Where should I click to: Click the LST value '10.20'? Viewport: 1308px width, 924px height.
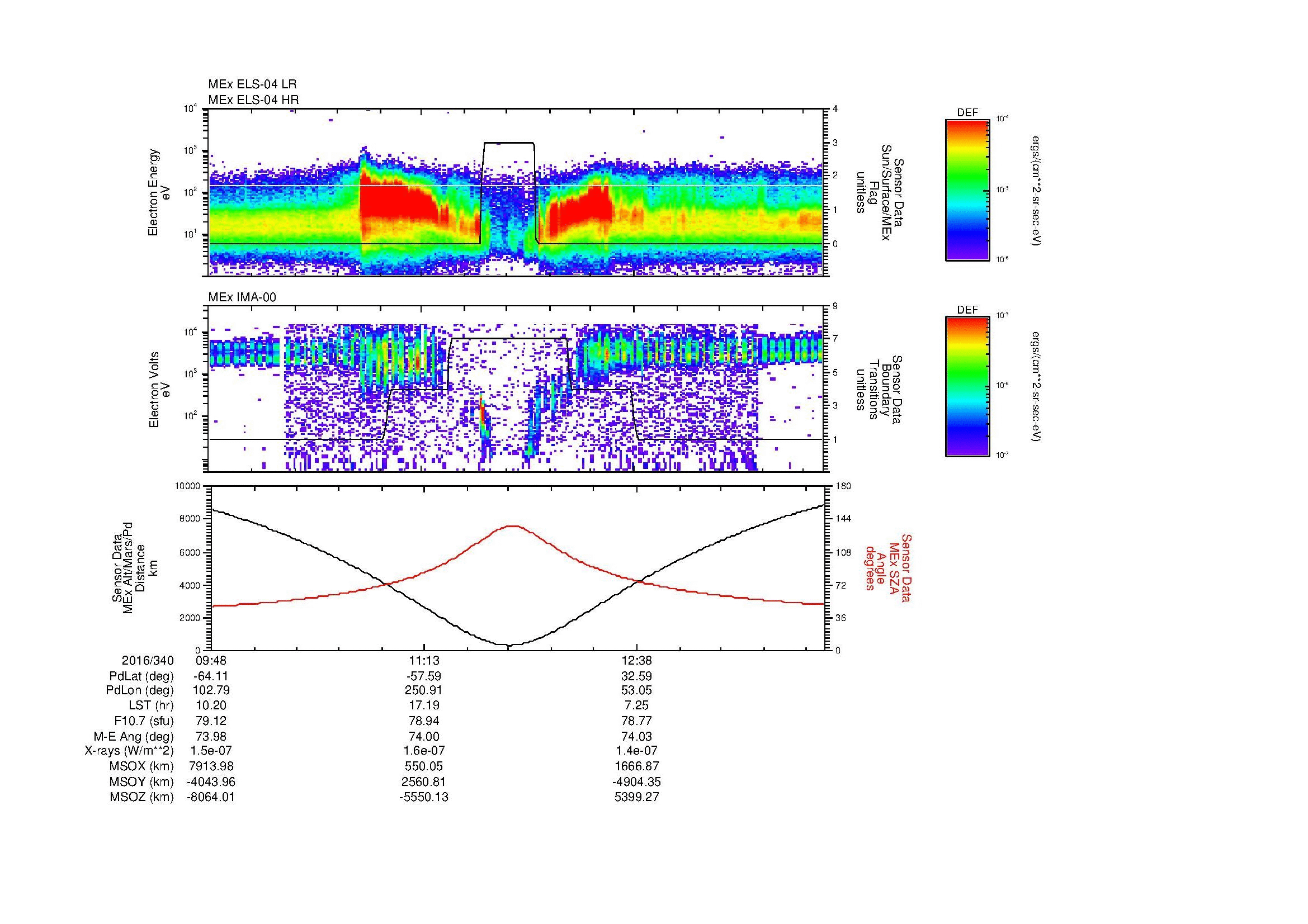point(211,706)
